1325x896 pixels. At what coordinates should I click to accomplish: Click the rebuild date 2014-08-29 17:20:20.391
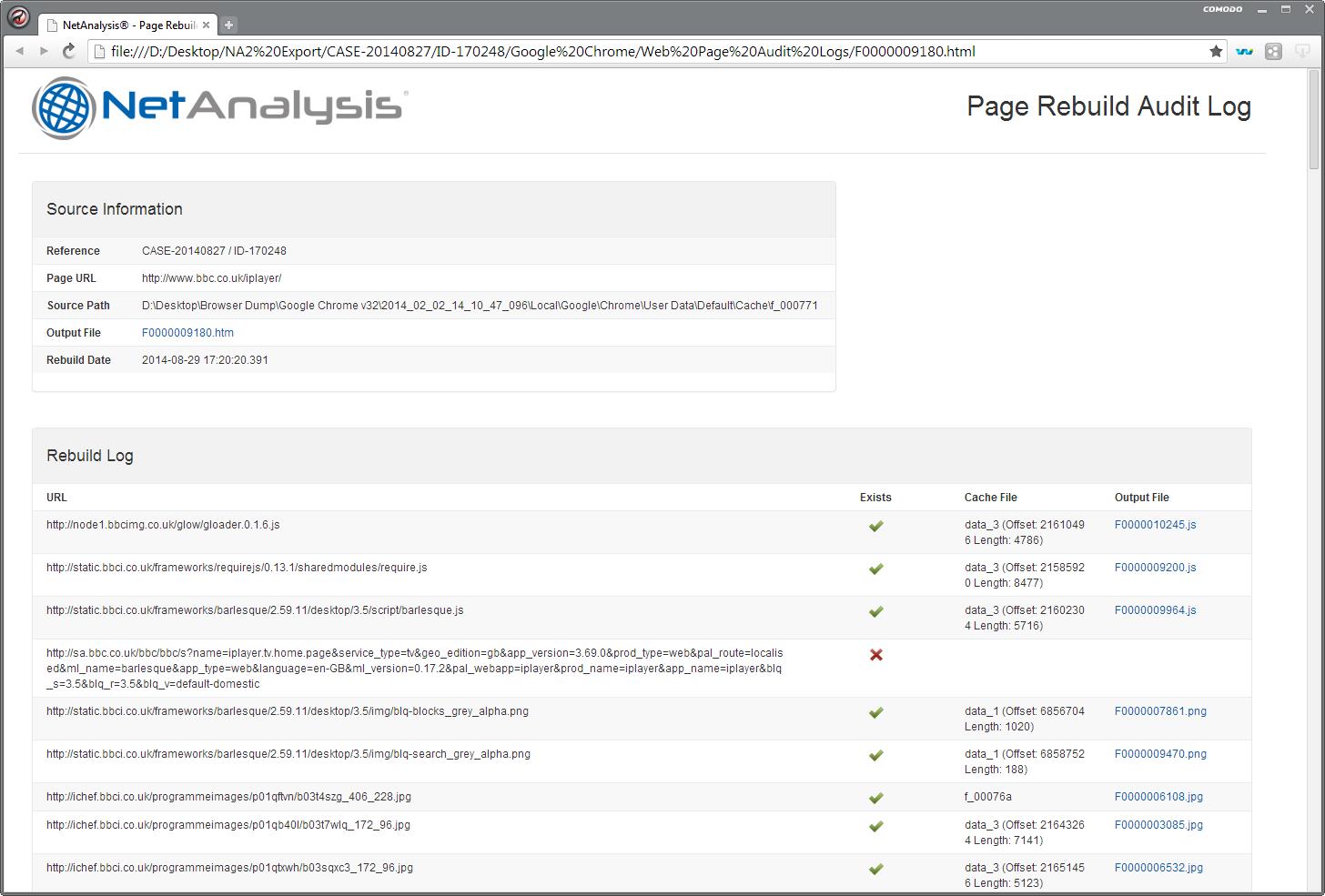tap(205, 360)
